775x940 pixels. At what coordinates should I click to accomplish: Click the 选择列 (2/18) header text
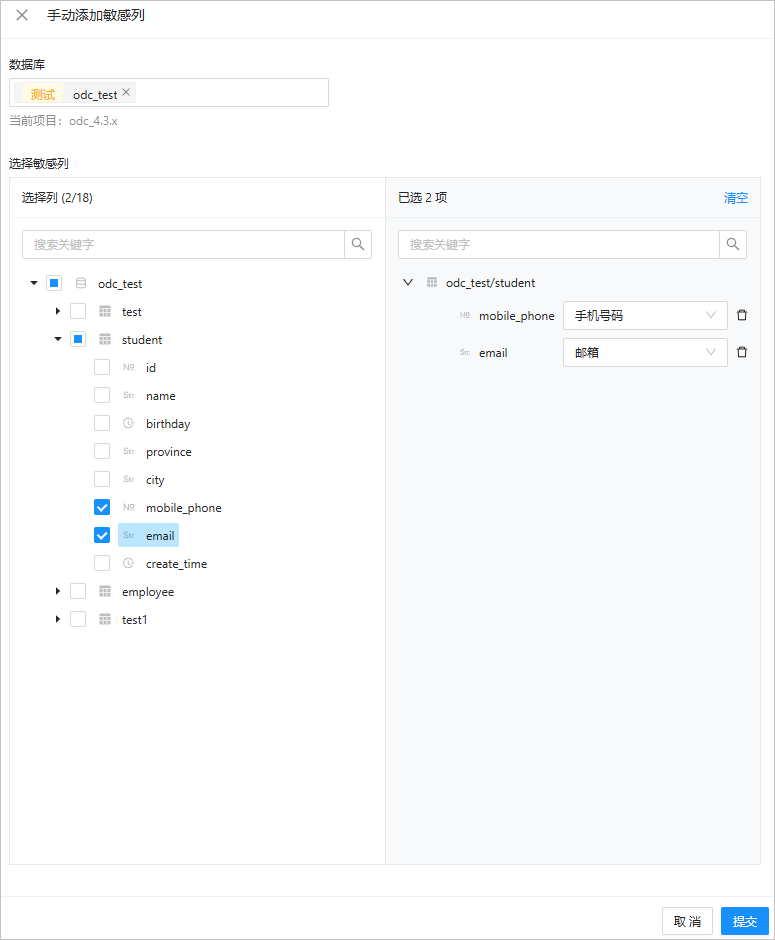pyautogui.click(x=57, y=198)
